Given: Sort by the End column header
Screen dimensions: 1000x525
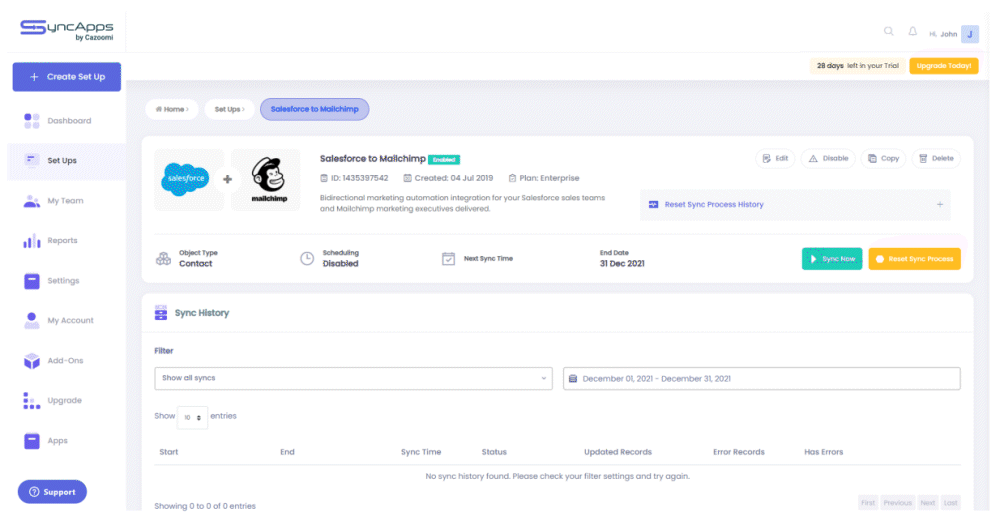Looking at the screenshot, I should point(287,452).
